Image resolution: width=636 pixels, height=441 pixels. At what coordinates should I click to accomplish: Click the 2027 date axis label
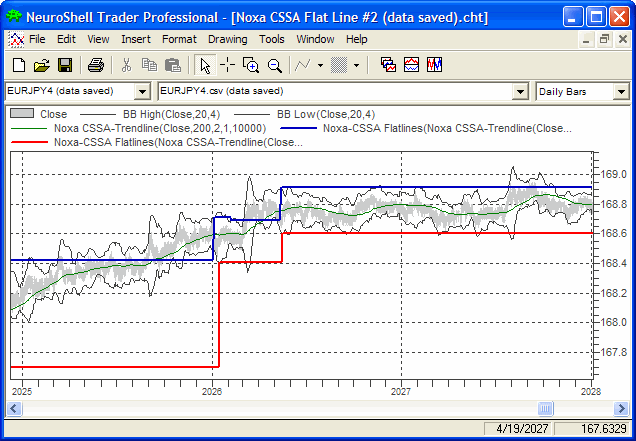[x=401, y=392]
